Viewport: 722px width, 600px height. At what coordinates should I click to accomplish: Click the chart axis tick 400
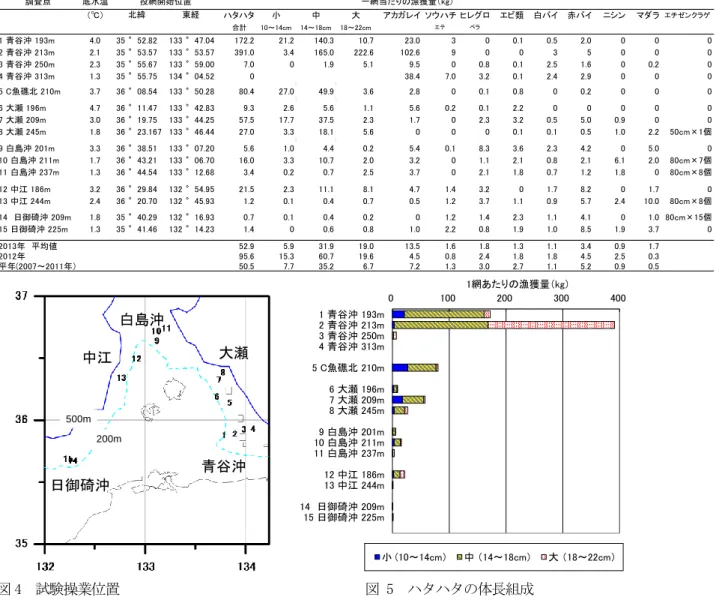click(618, 298)
